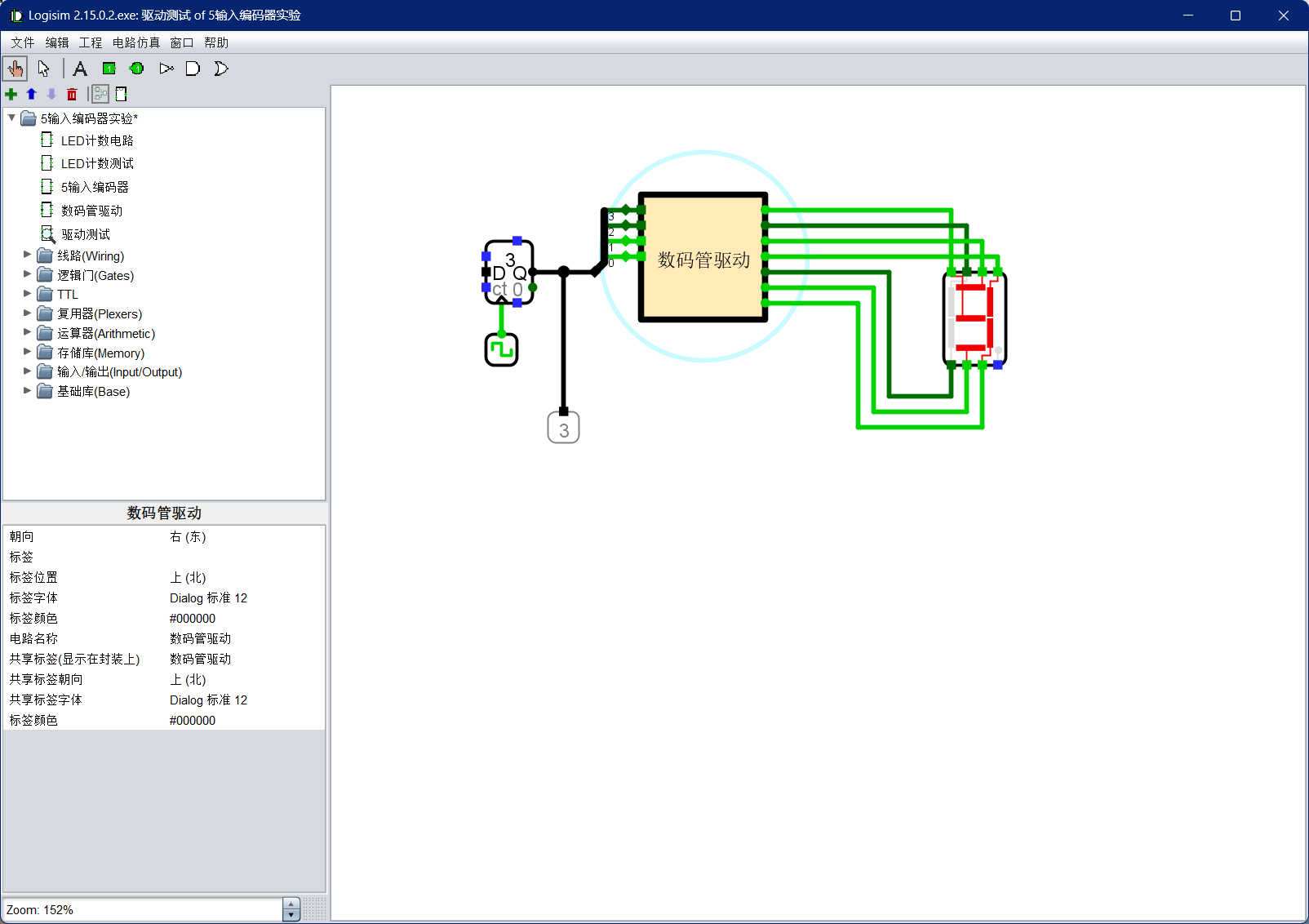Select 驱动测试 circuit in tree
Image resolution: width=1309 pixels, height=924 pixels.
click(x=86, y=234)
